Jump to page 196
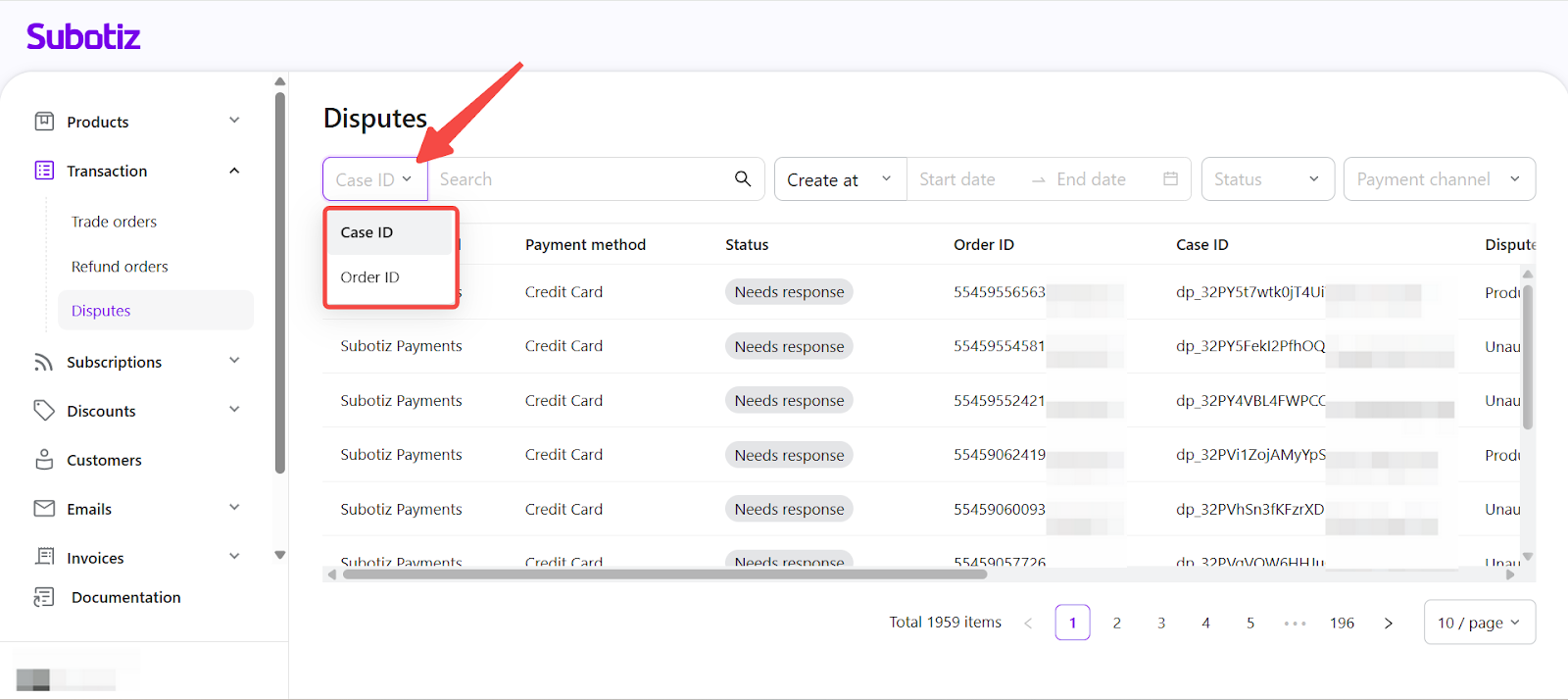Screen dimensions: 1568x700 [1342, 623]
